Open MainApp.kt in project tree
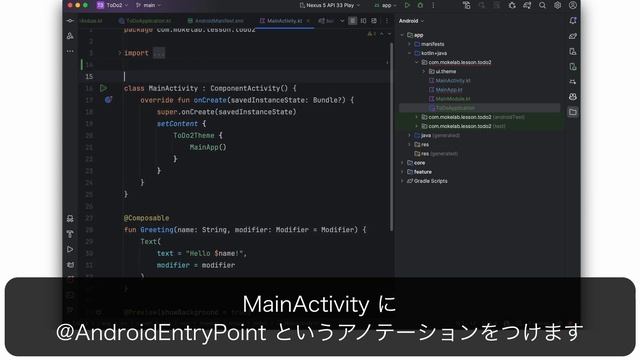Viewport: 640px width, 360px height. coord(449,90)
